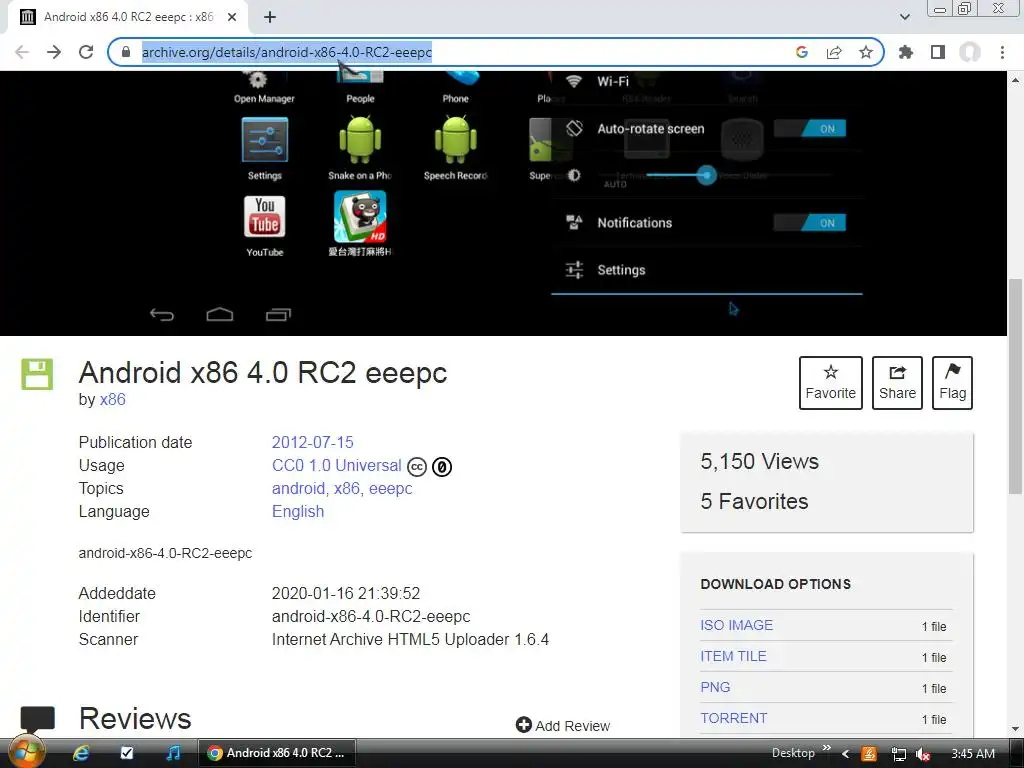This screenshot has width=1024, height=768.
Task: Open Google icon in address bar
Action: 802,52
